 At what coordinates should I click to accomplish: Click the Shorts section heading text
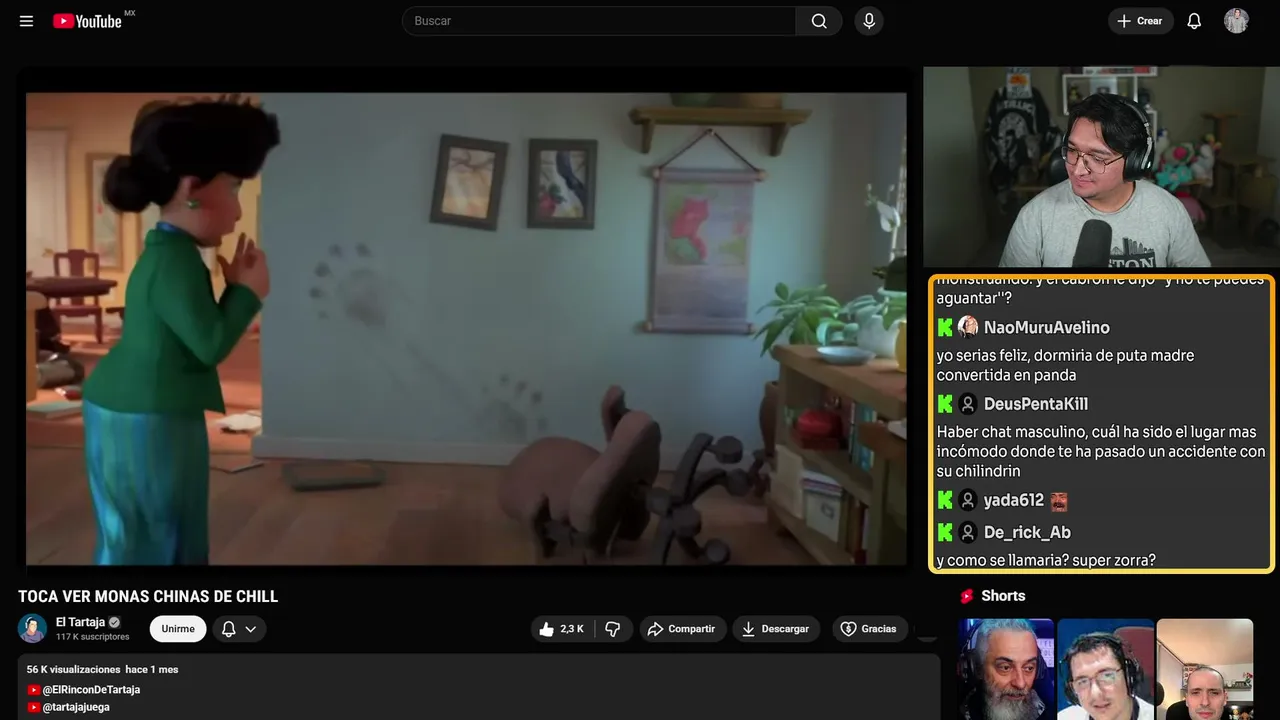[x=1003, y=596]
